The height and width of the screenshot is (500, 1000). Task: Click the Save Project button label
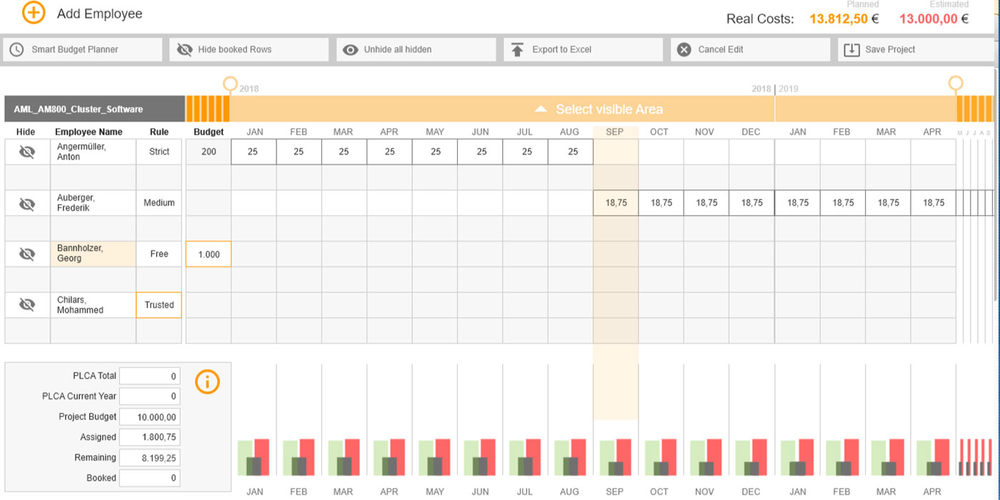[890, 49]
